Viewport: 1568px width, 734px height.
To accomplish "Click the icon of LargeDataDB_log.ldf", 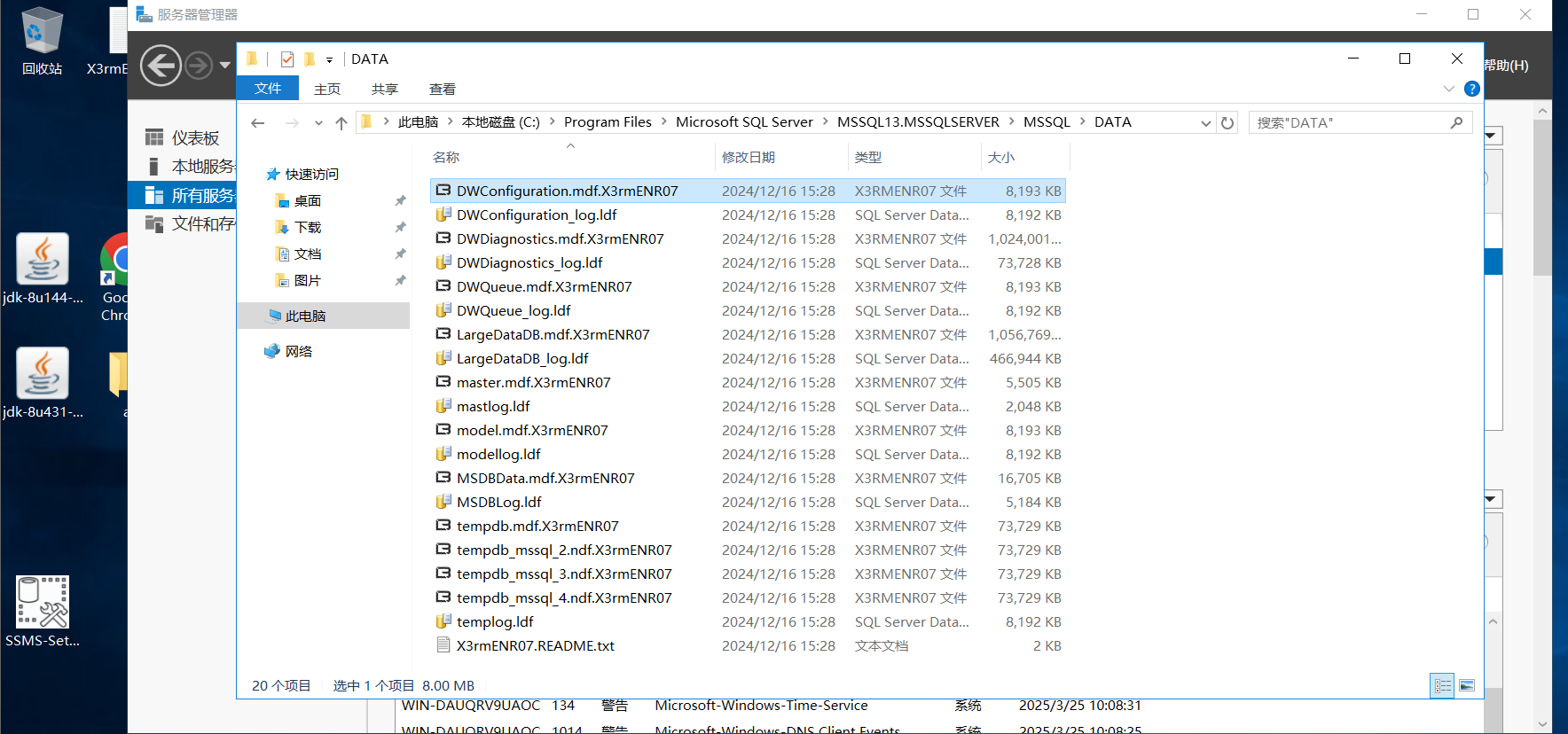I will [443, 358].
